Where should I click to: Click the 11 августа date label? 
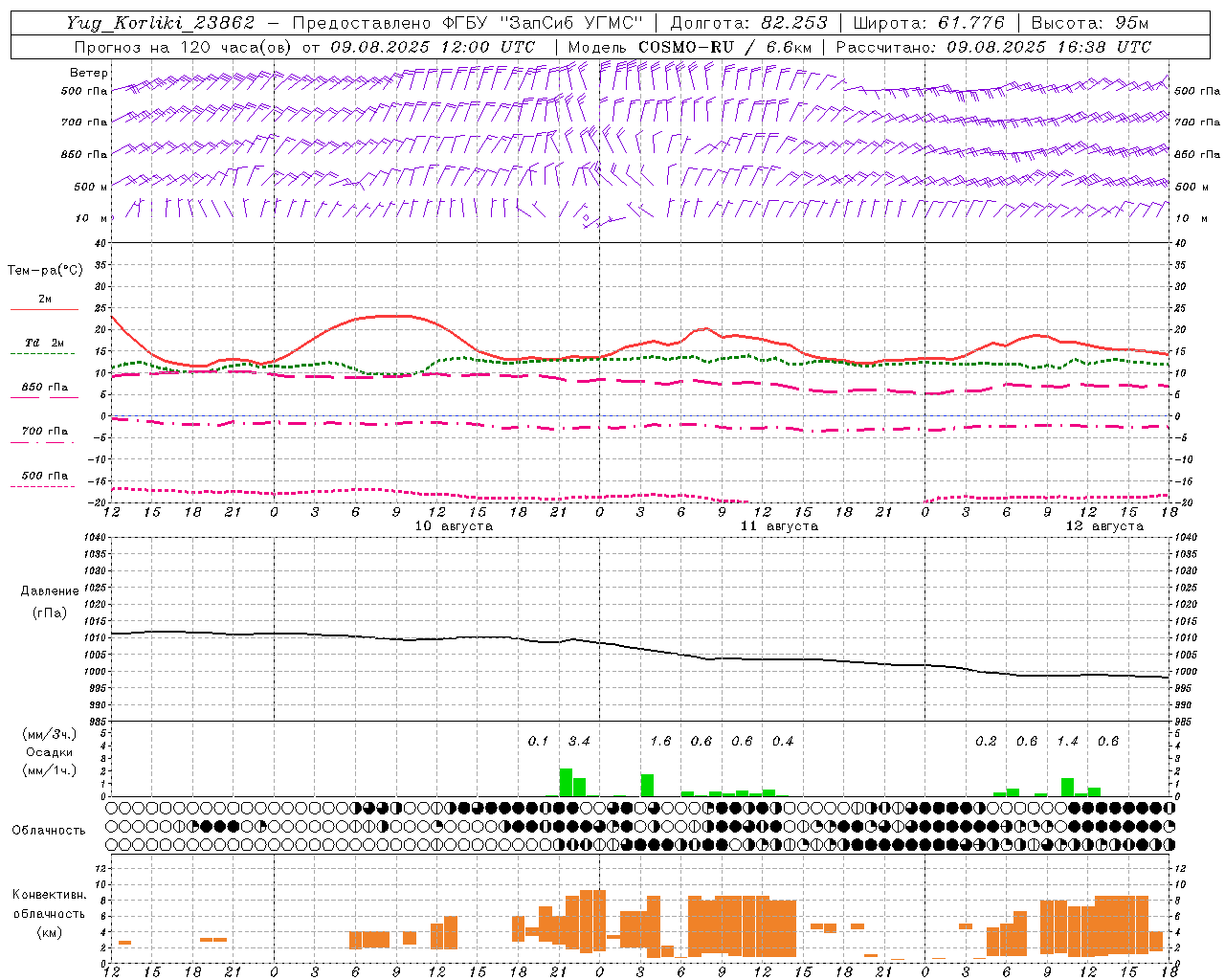click(779, 526)
